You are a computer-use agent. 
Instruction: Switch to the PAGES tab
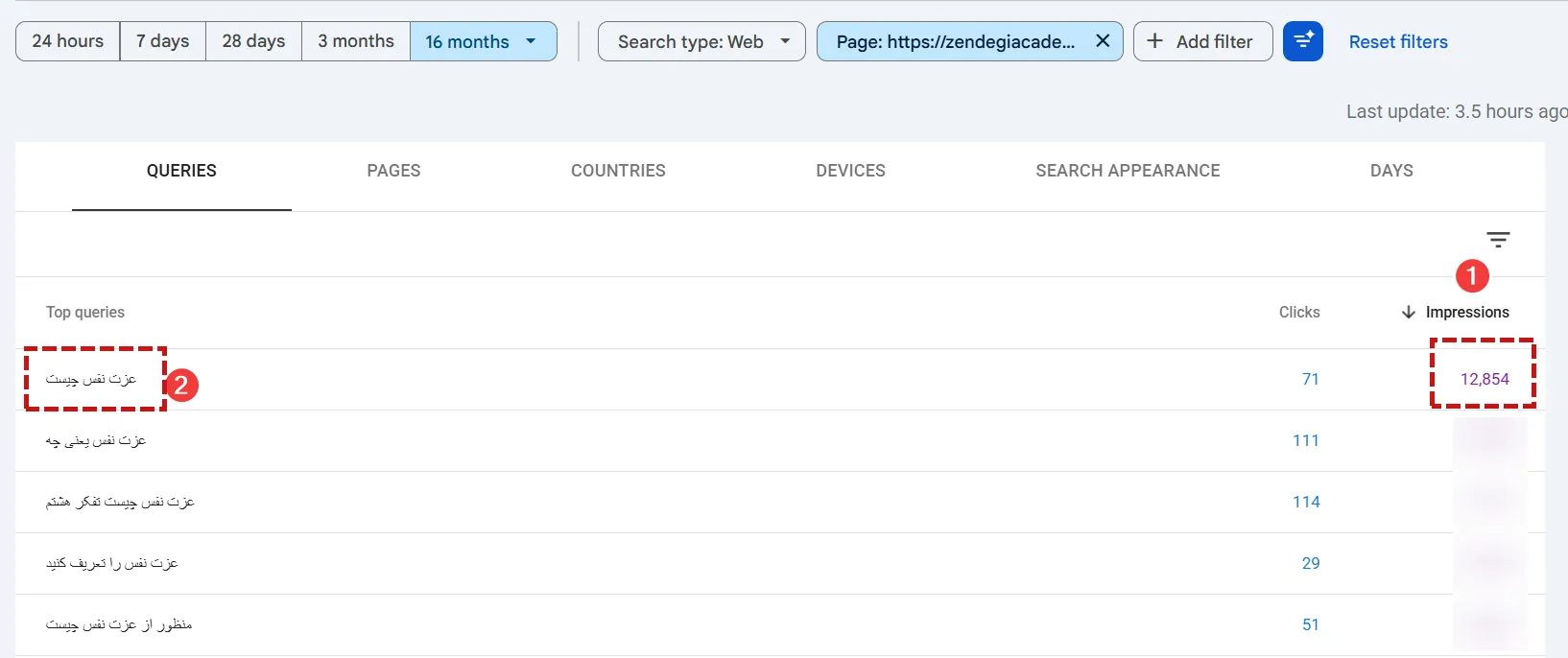[393, 171]
